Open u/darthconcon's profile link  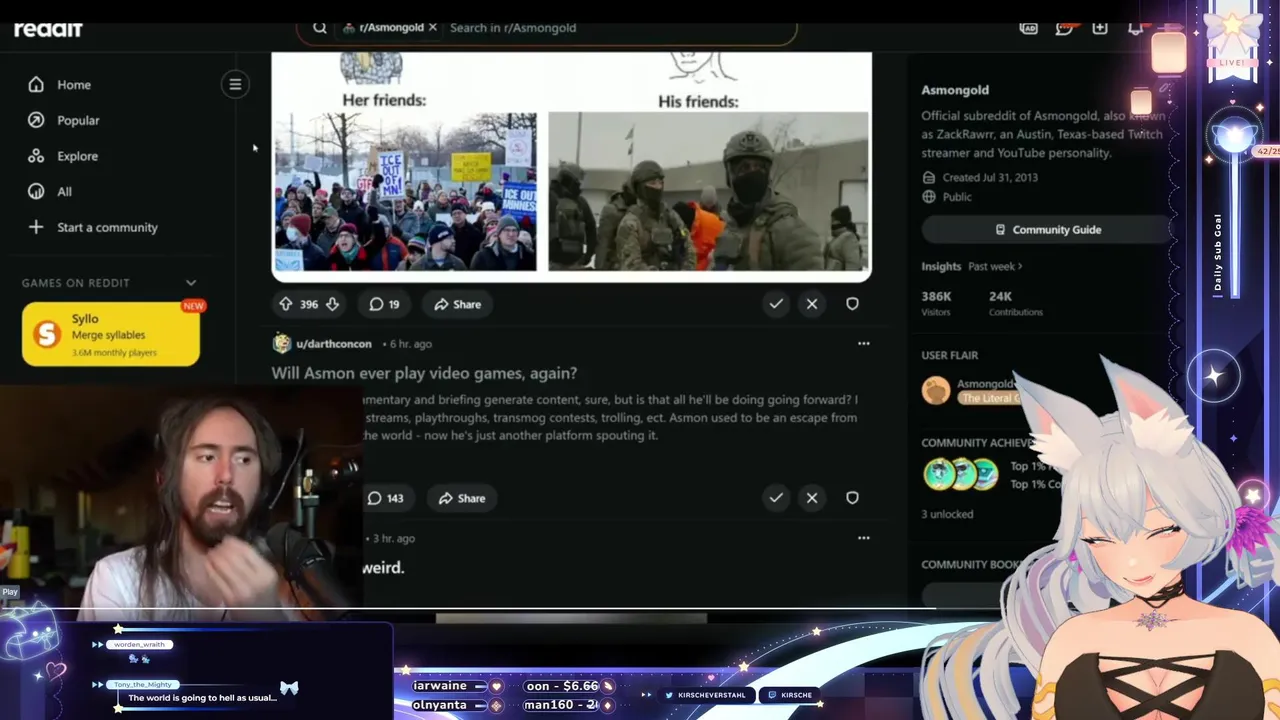click(x=334, y=344)
